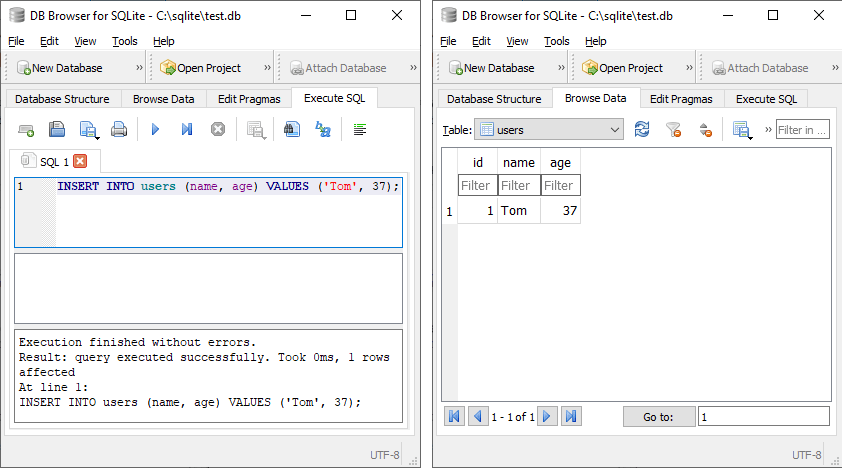Click the Go to: button
This screenshot has height=469, width=842.
click(659, 417)
